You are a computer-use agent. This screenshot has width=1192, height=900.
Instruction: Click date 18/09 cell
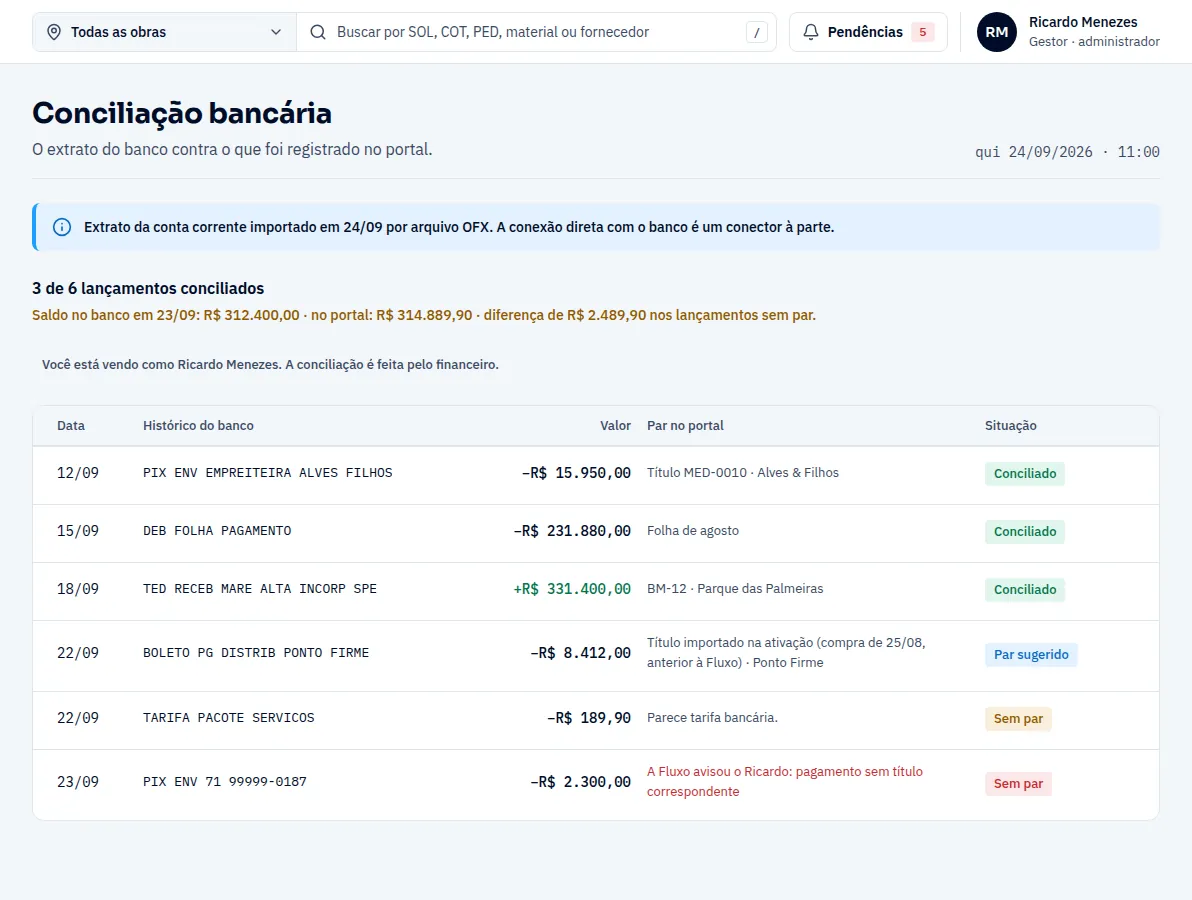(x=78, y=588)
